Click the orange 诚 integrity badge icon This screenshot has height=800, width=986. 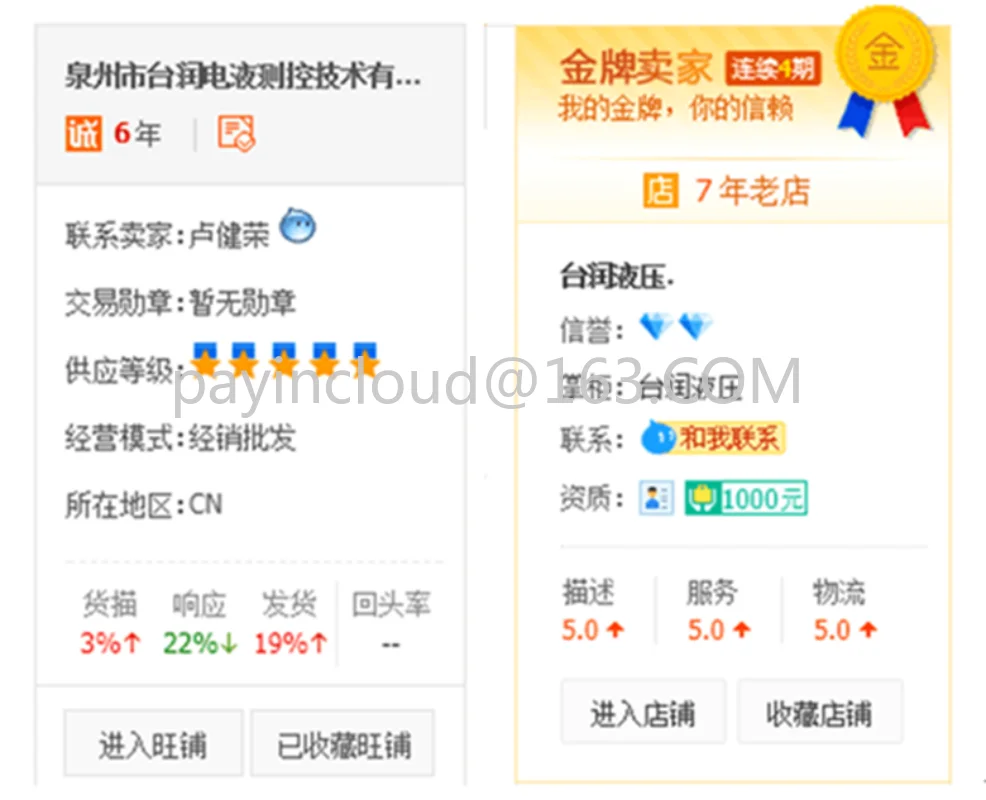point(84,133)
